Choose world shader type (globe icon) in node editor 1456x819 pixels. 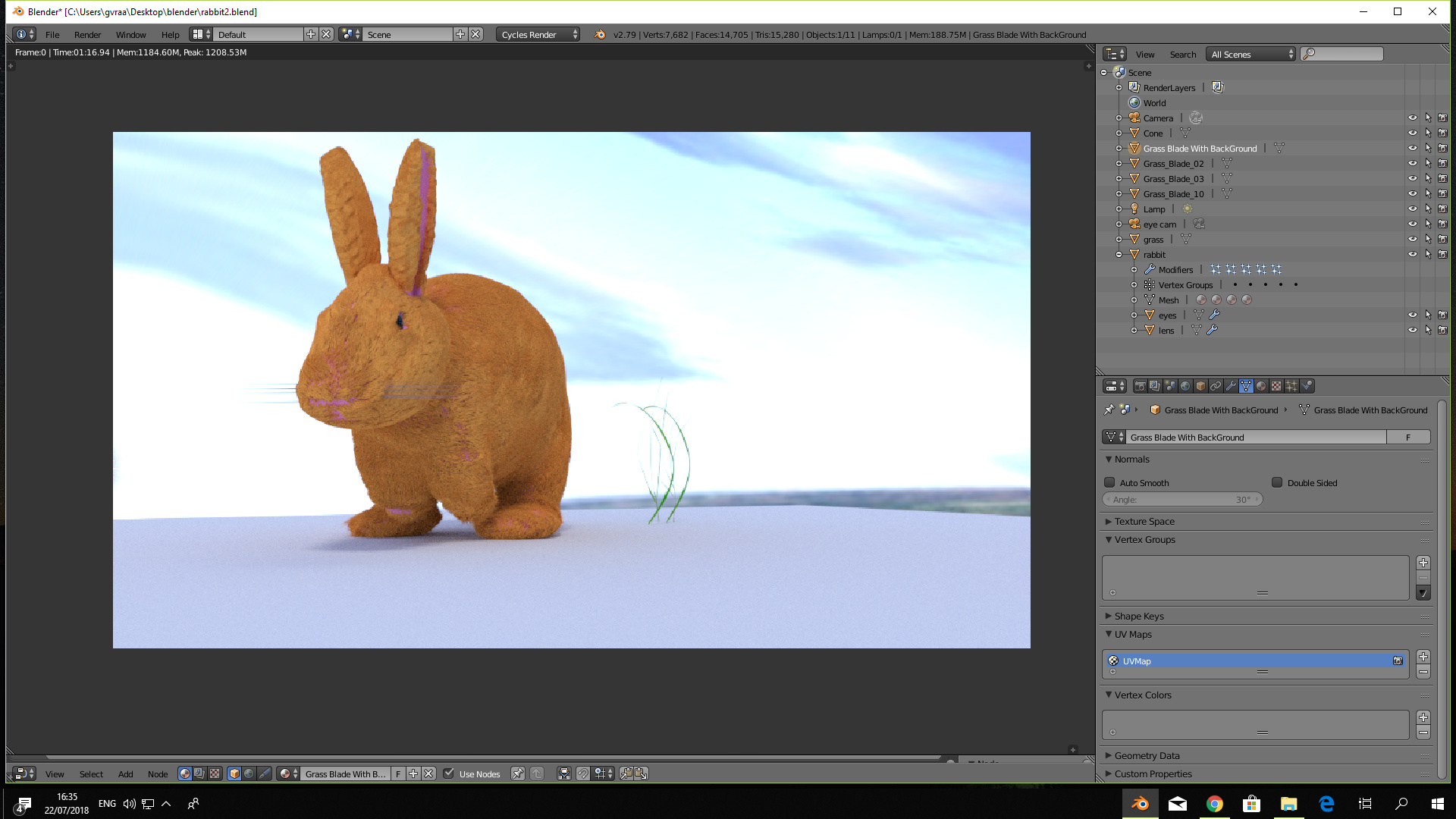(249, 773)
